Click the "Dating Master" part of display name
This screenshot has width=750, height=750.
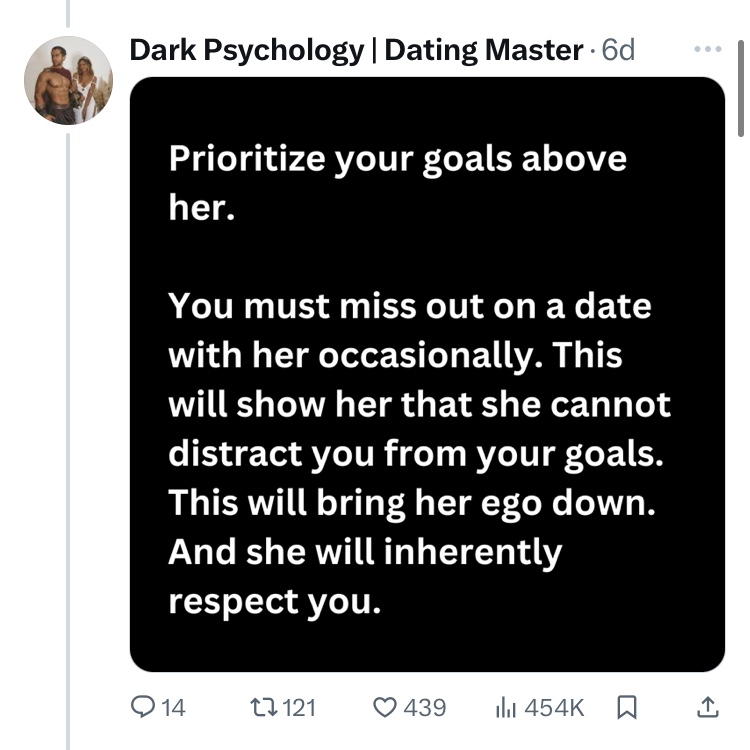(483, 50)
